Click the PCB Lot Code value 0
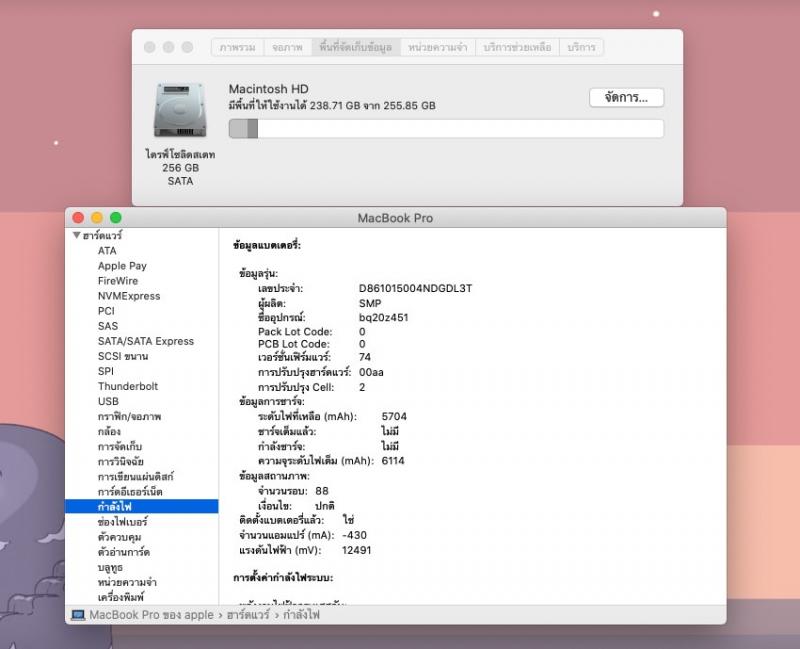The image size is (800, 649). 362,344
